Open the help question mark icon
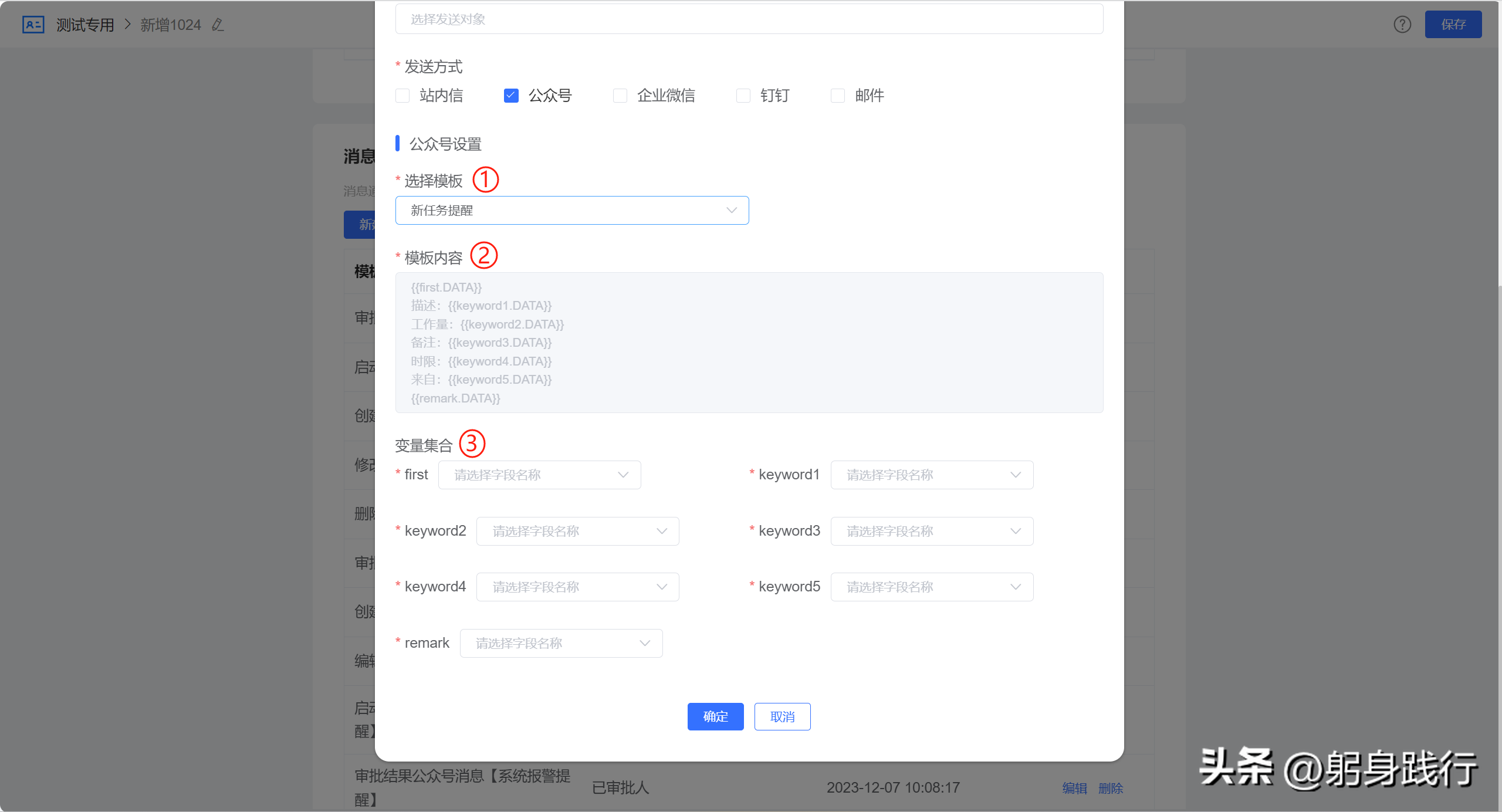 [1402, 25]
